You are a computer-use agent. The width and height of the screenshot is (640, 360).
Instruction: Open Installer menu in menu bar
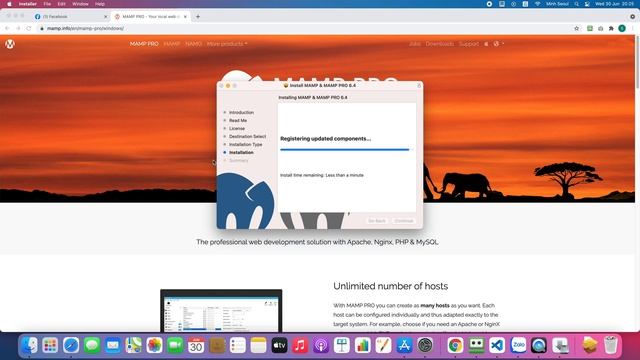(x=28, y=4)
